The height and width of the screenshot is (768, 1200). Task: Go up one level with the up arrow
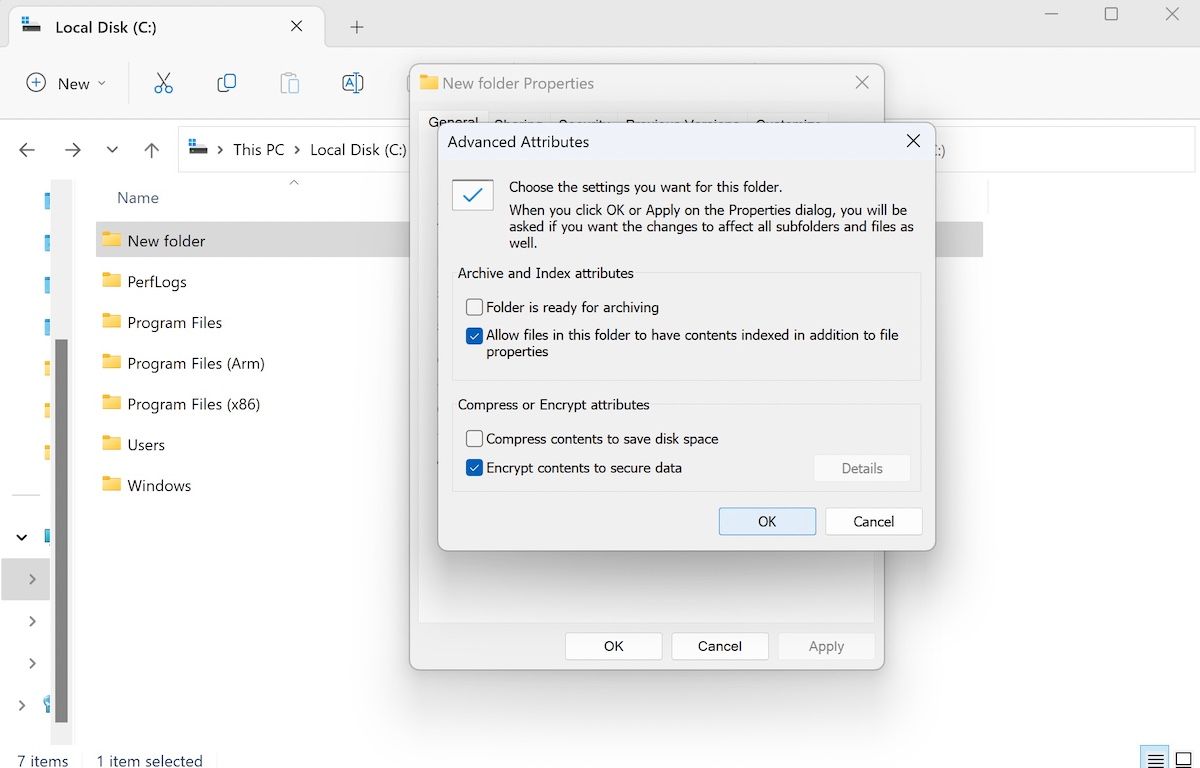tap(151, 150)
